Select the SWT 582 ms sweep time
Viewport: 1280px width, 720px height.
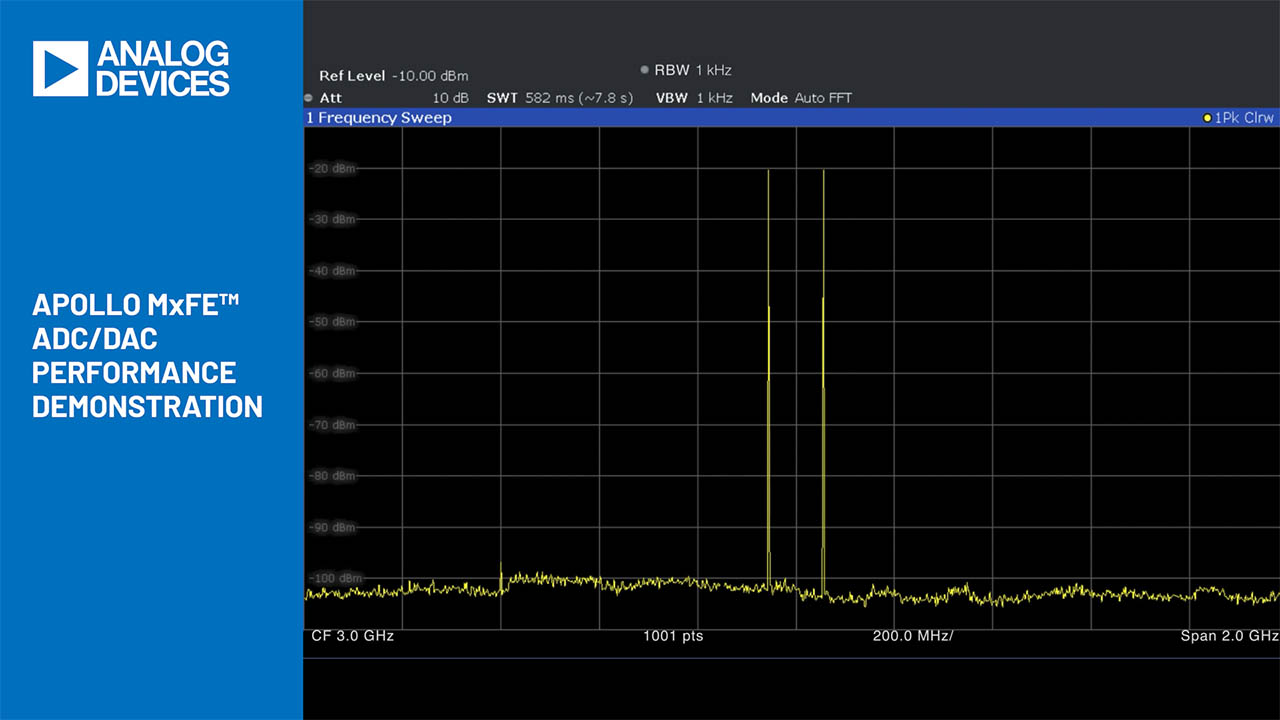(559, 98)
